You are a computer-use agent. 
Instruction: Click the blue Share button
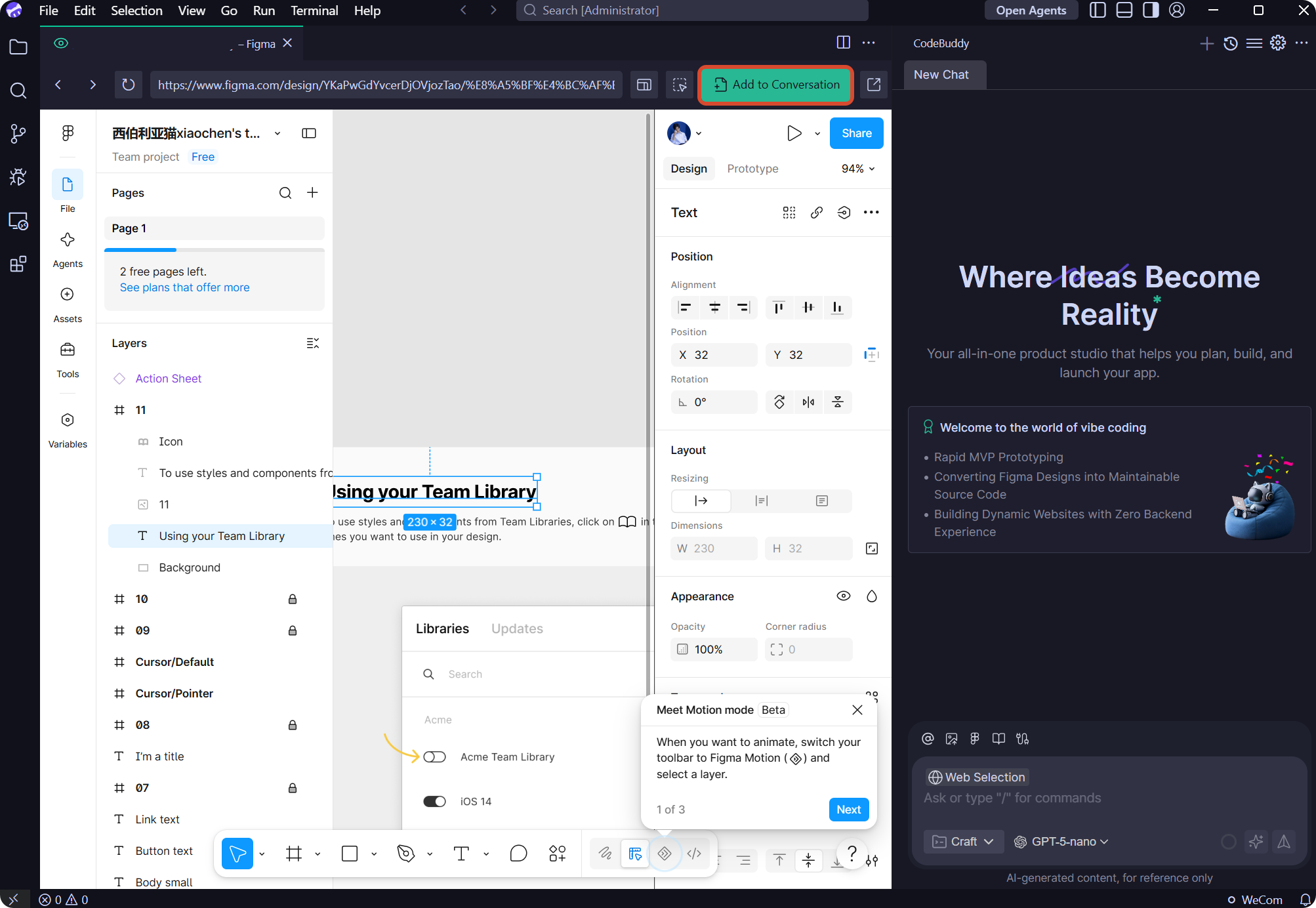coord(857,133)
